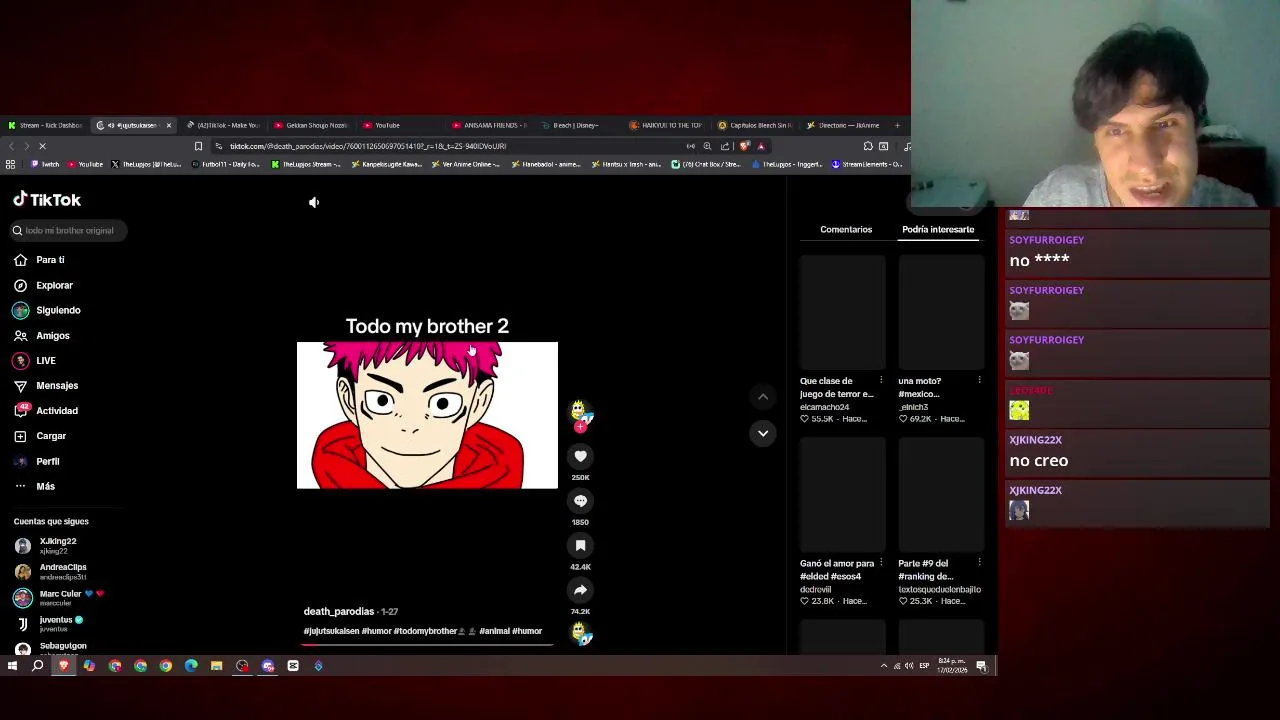Stop loading the page

(42, 146)
